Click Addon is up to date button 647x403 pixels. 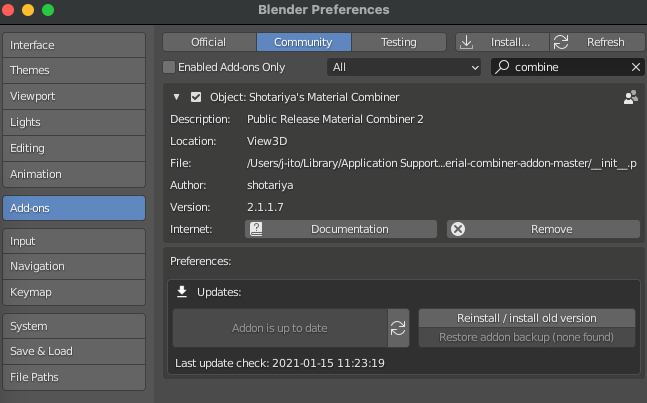coord(280,328)
